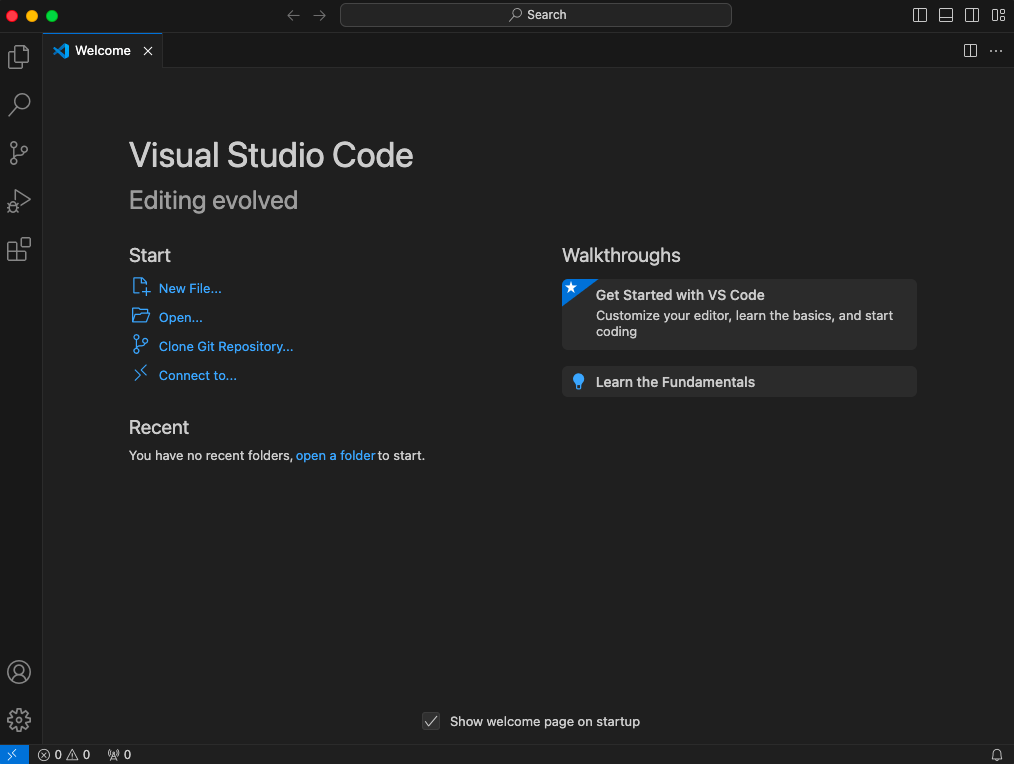Open the Accounts menu icon

[x=19, y=672]
